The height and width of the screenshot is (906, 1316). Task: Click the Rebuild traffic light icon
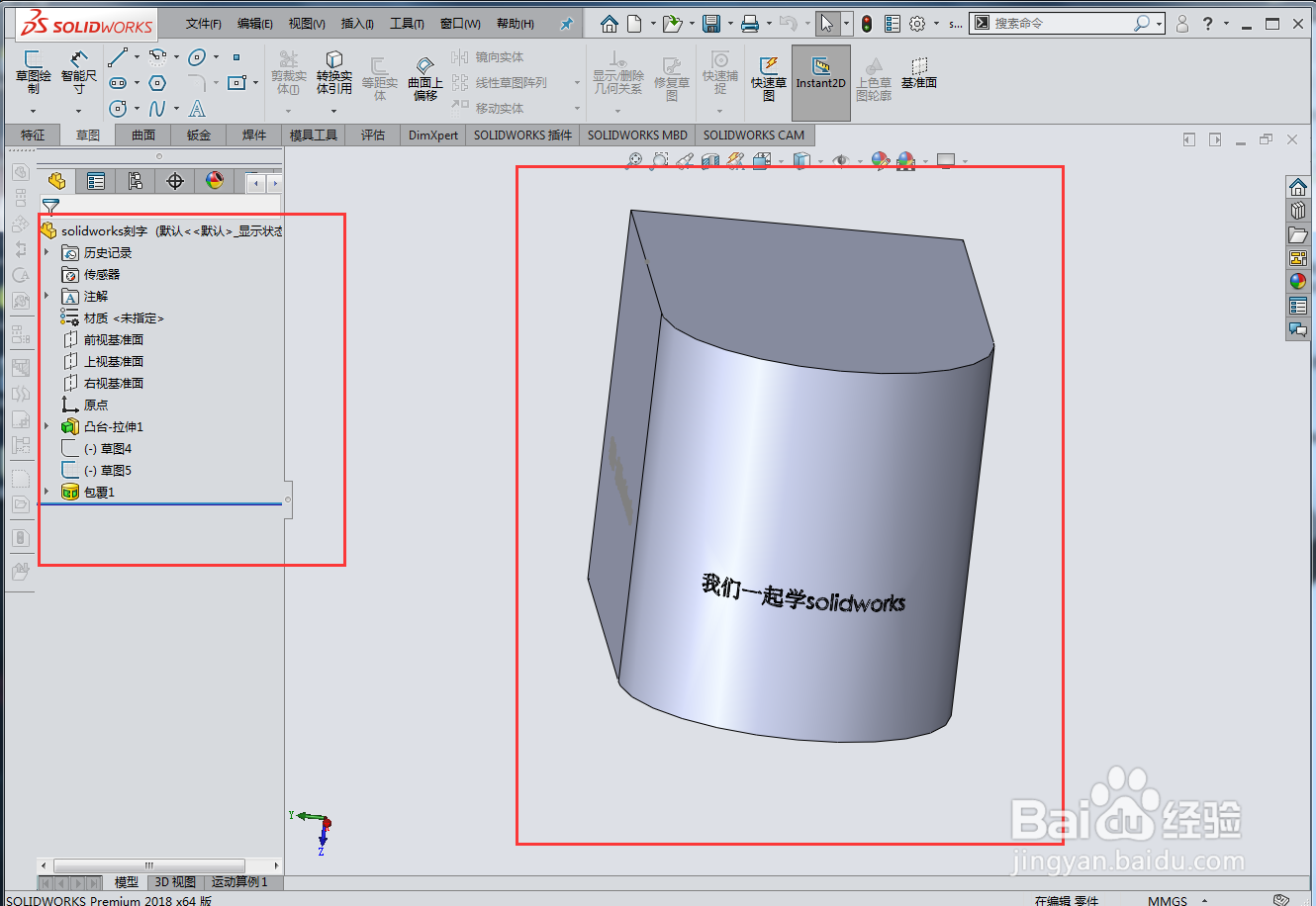(x=867, y=23)
